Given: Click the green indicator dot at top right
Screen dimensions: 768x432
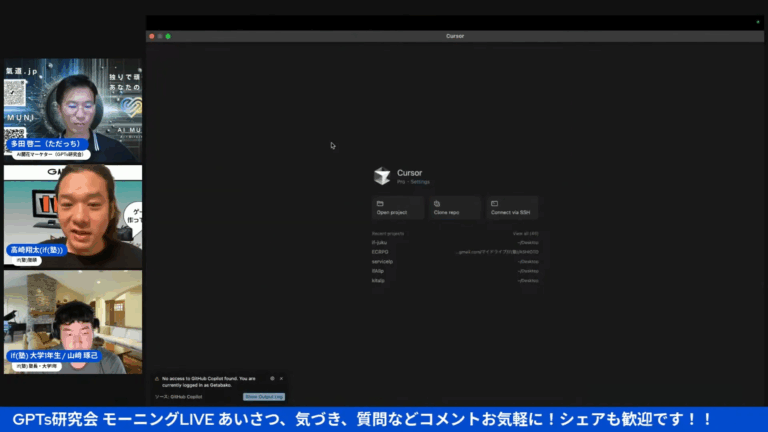Looking at the screenshot, I should click(758, 22).
